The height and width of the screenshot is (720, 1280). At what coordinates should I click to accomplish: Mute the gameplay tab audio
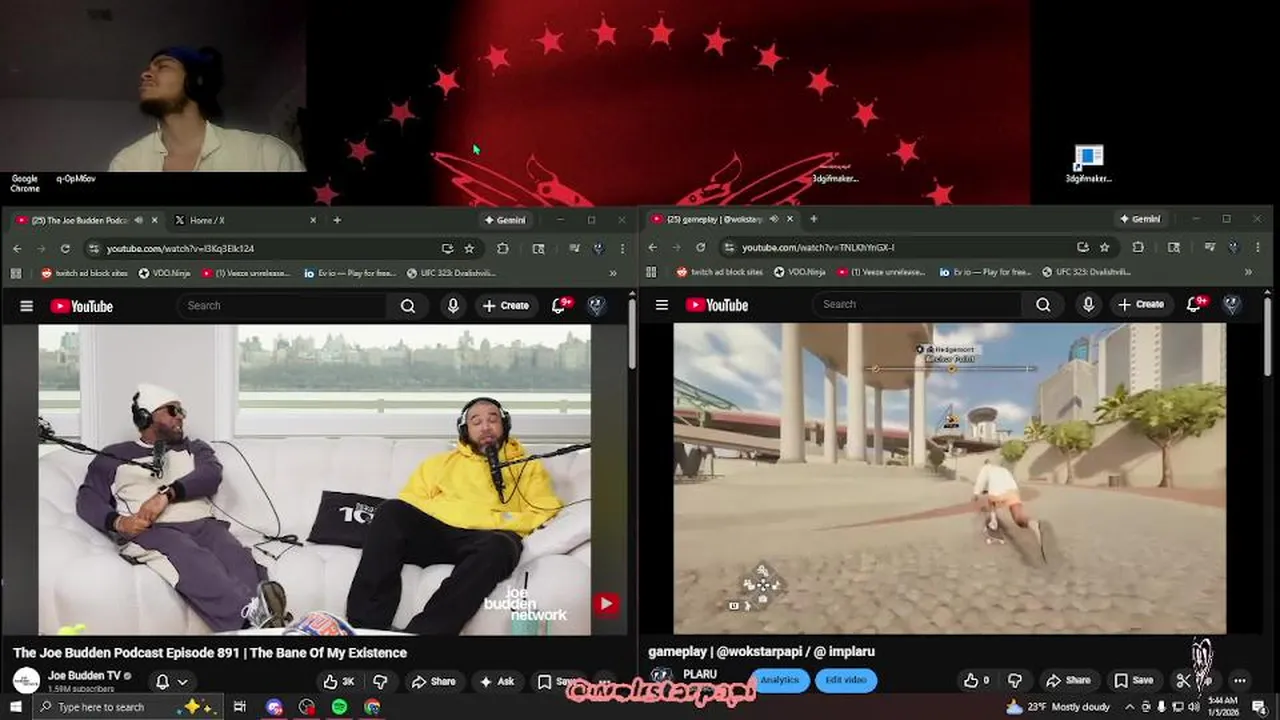pos(772,219)
